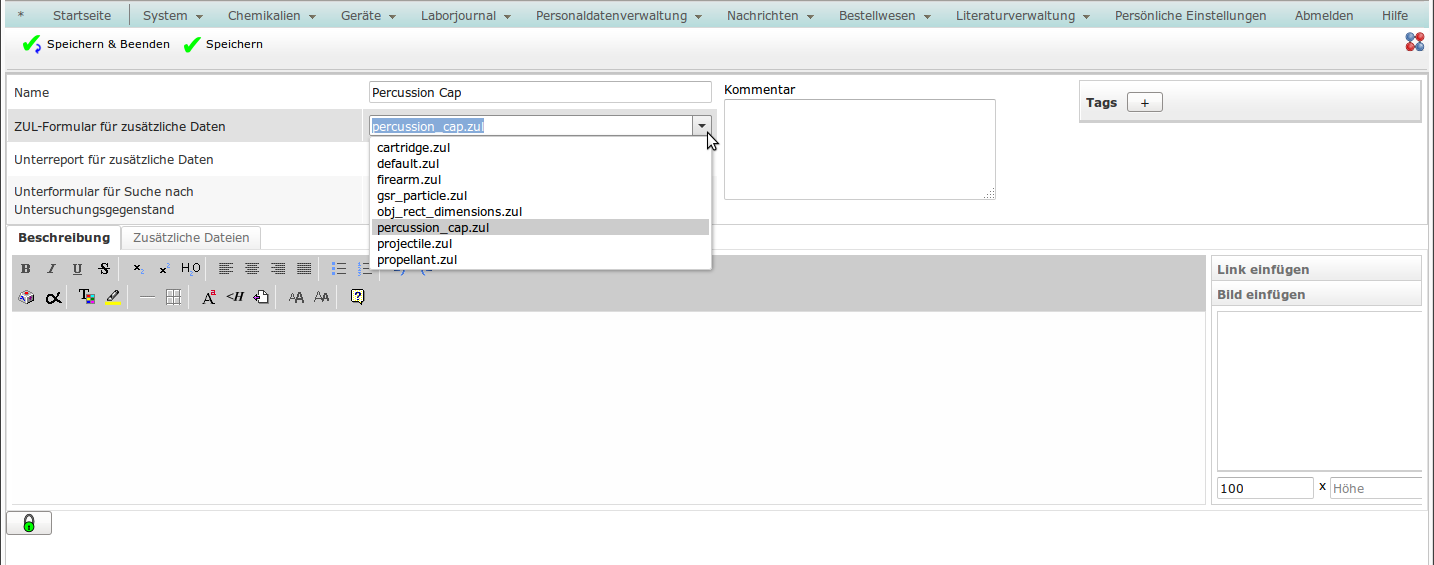Apply strikethrough formatting
The height and width of the screenshot is (565, 1434).
point(104,269)
